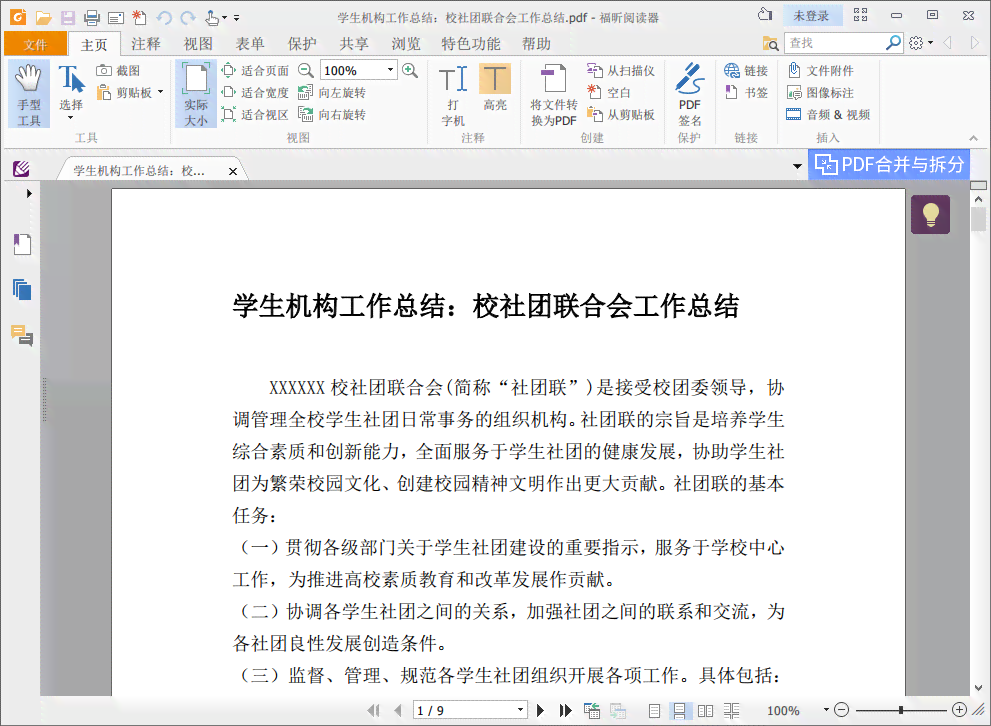The height and width of the screenshot is (726, 991).
Task: Toggle facing pages view mode
Action: 705,711
